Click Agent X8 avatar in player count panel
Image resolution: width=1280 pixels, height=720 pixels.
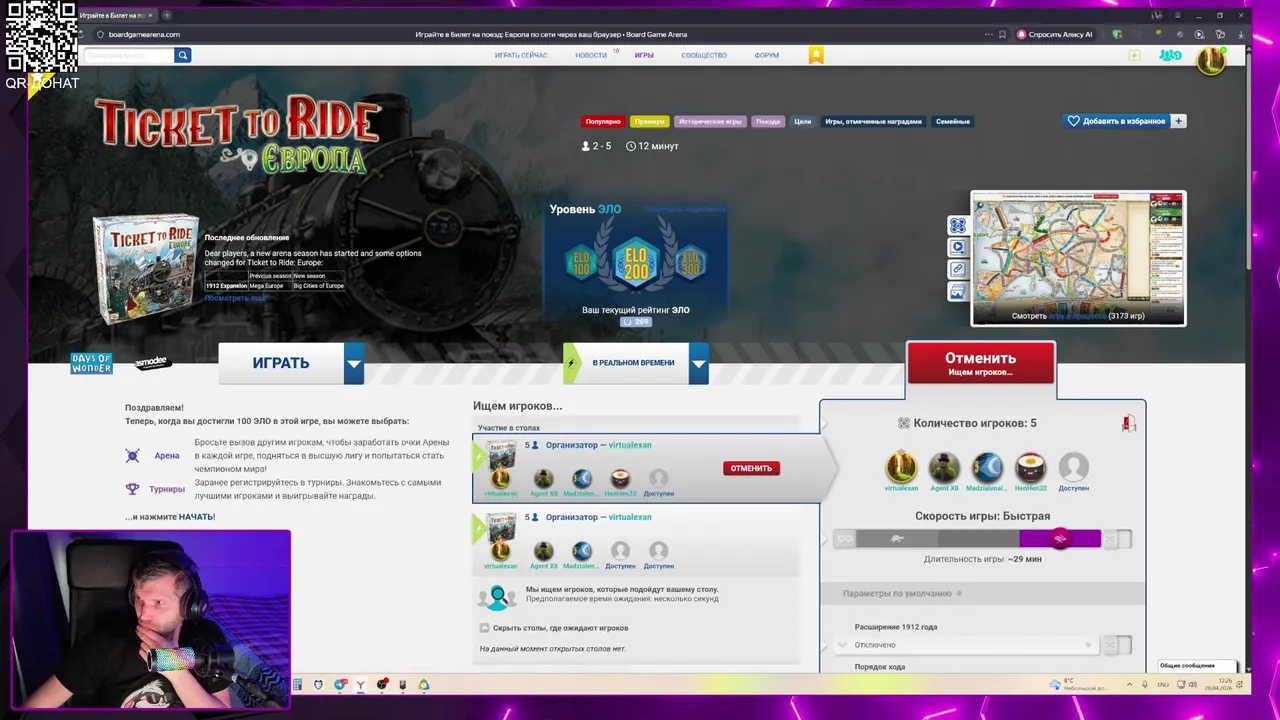944,467
